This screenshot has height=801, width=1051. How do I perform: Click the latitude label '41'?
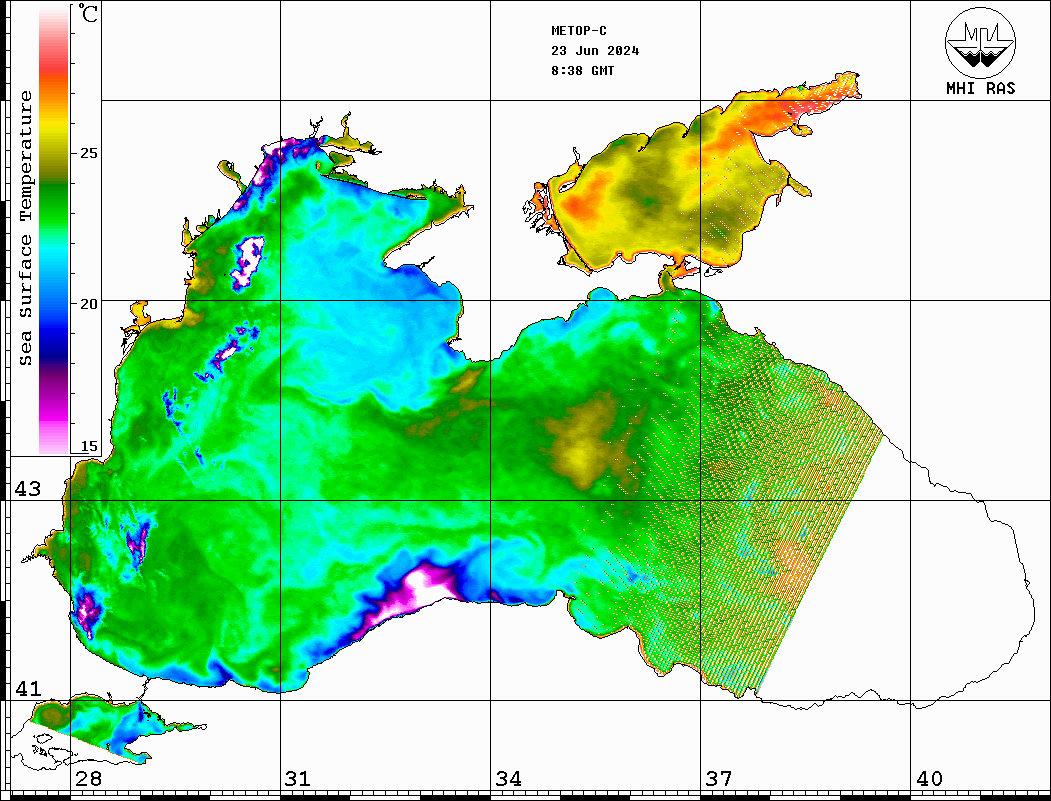coord(28,689)
